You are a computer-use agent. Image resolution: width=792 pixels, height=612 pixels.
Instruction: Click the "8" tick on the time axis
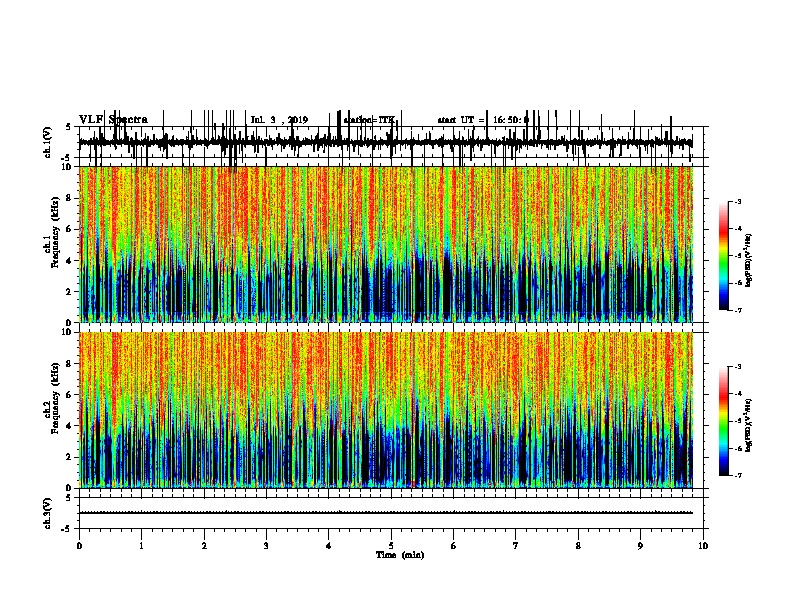tap(578, 546)
